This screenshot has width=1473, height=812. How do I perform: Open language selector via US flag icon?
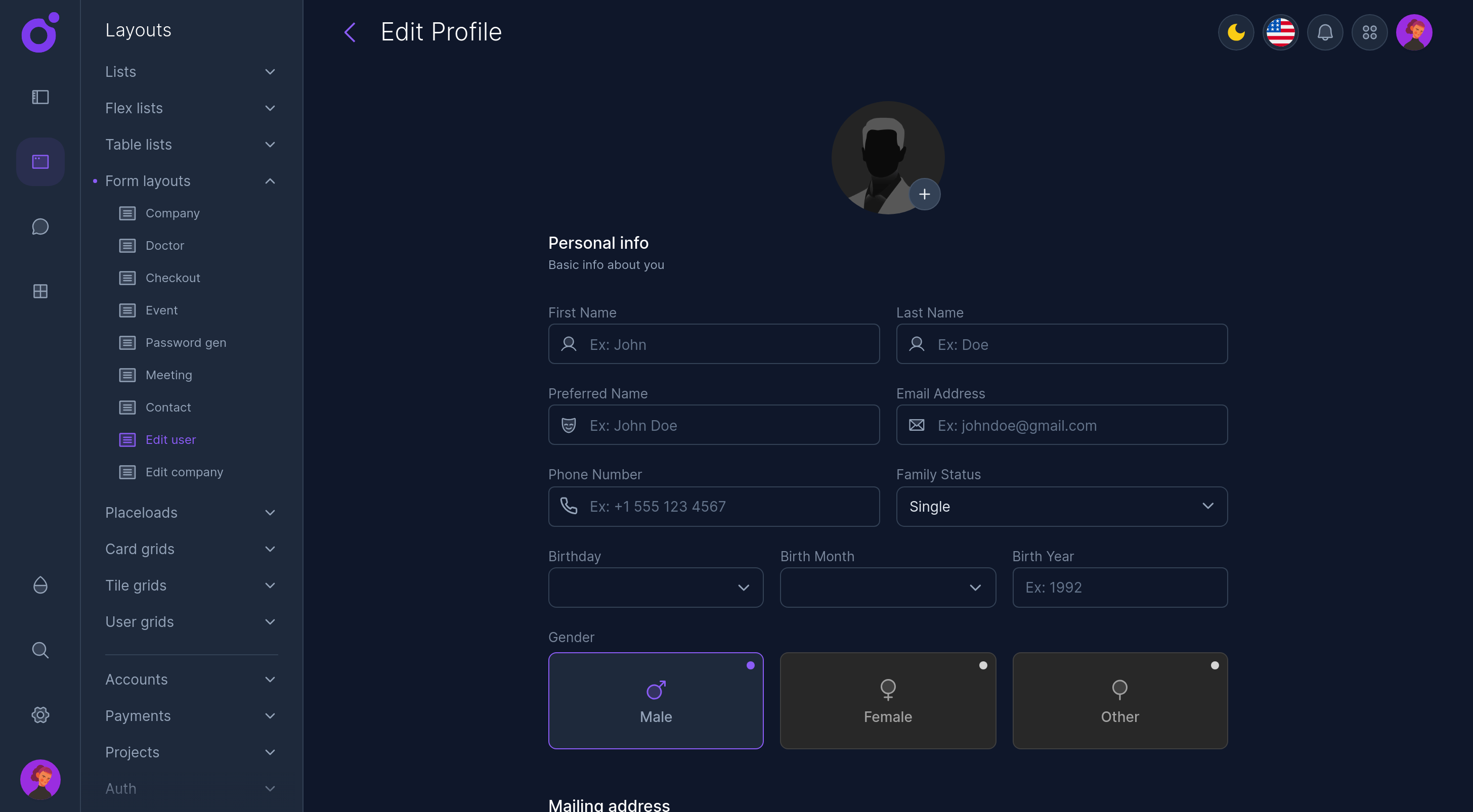click(x=1280, y=32)
